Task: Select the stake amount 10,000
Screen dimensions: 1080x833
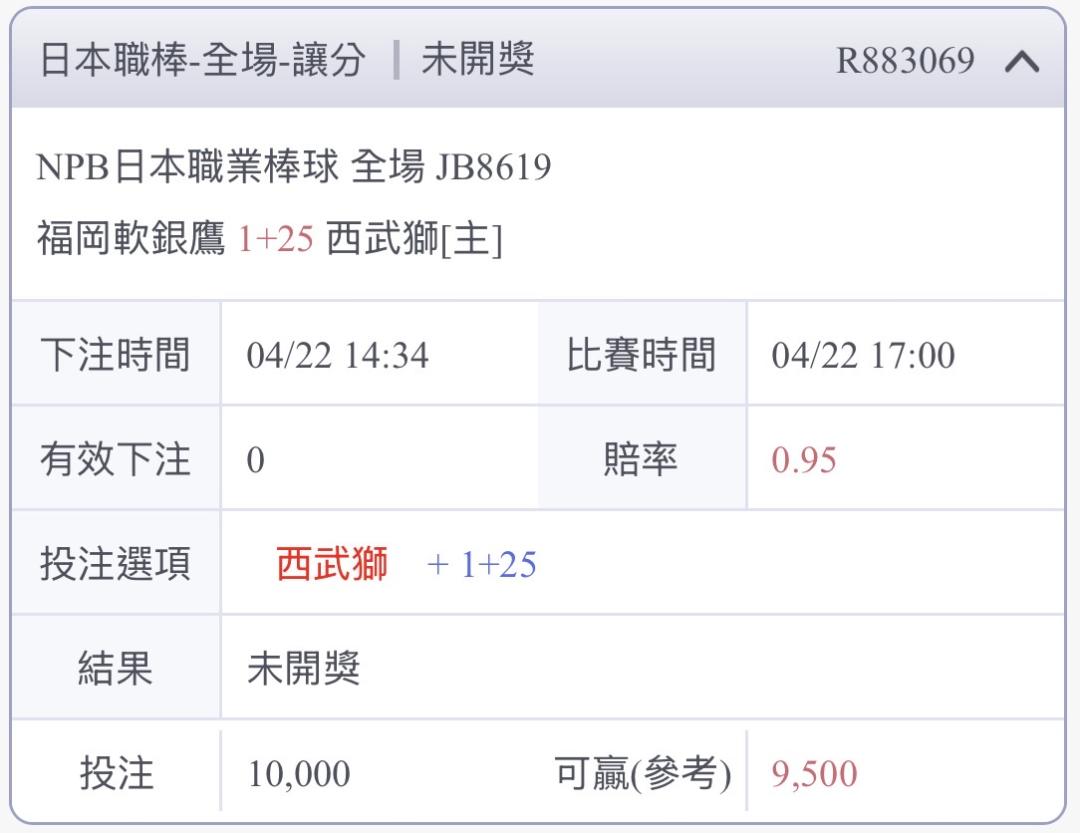Action: point(298,774)
